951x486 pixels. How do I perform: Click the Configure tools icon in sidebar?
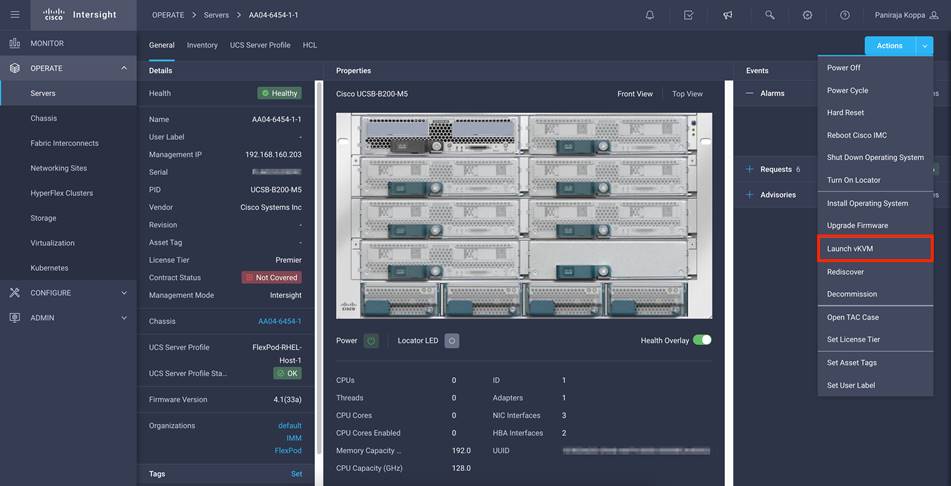(15, 292)
